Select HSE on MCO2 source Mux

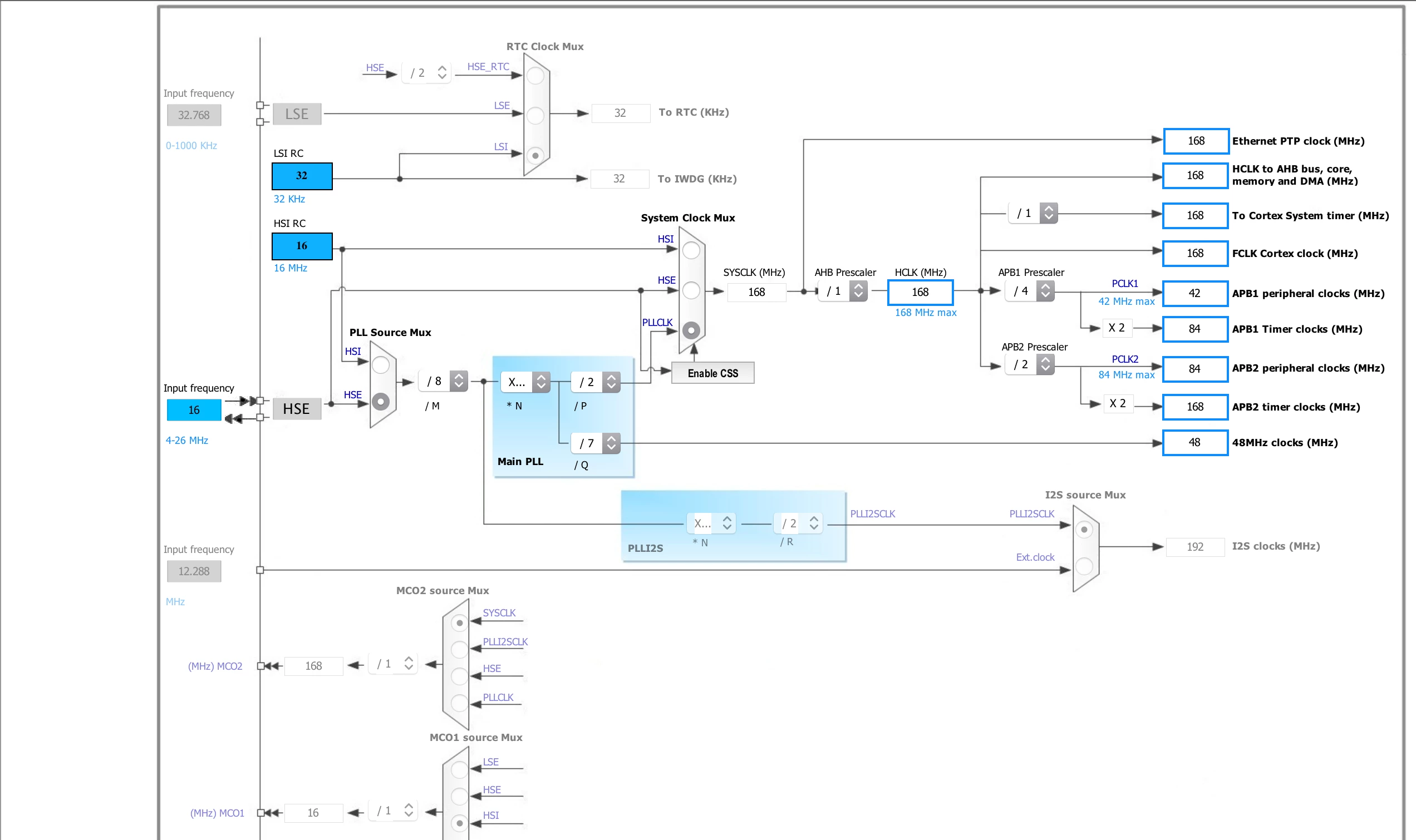click(459, 676)
